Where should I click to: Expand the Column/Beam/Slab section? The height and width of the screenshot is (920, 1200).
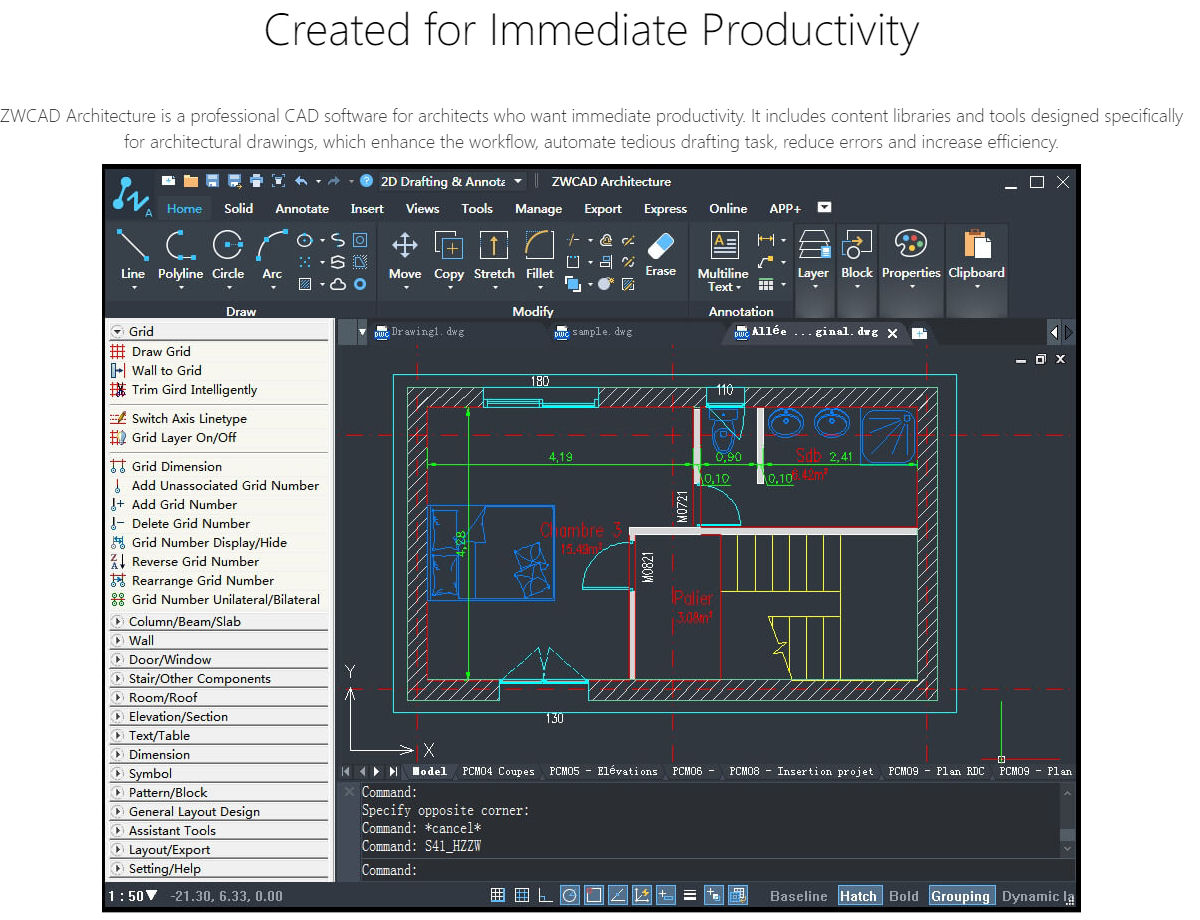219,621
